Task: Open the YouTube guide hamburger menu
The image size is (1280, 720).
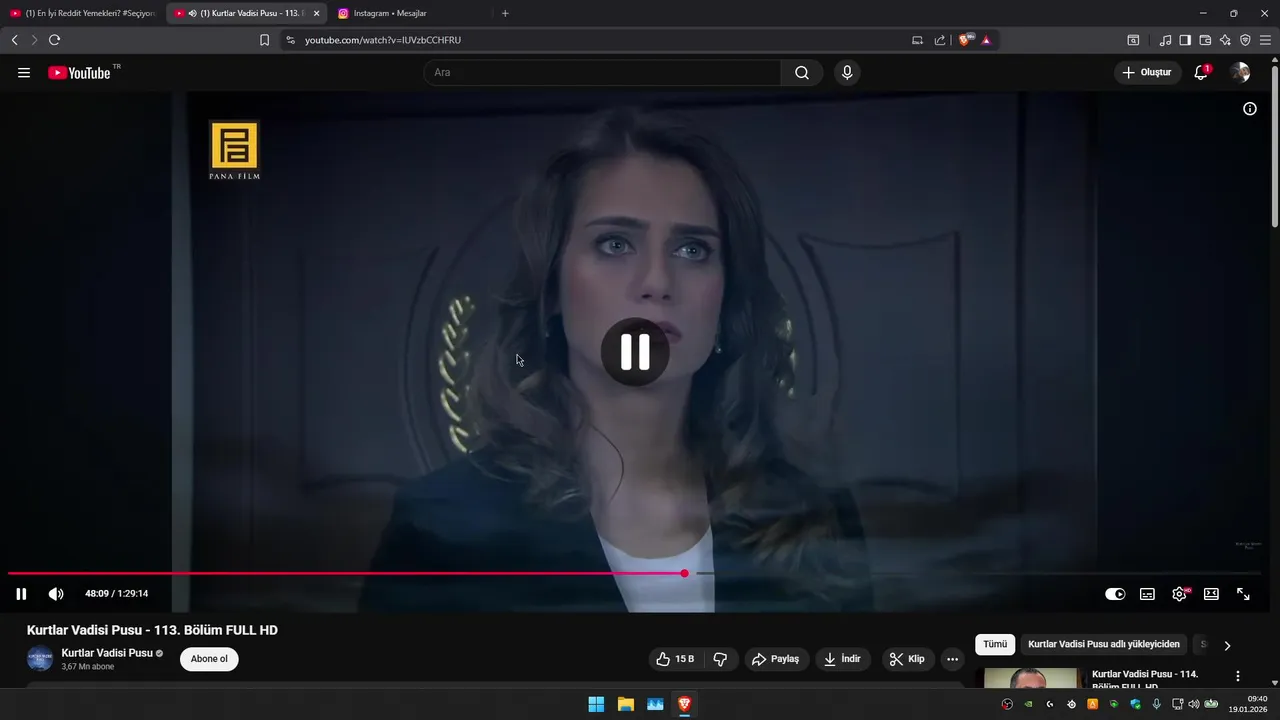Action: pos(24,73)
